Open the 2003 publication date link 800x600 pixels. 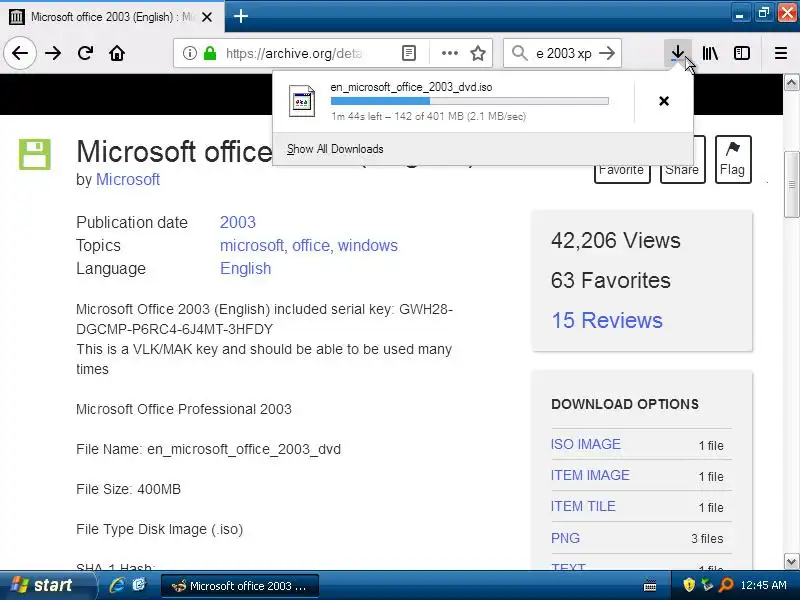(x=238, y=222)
